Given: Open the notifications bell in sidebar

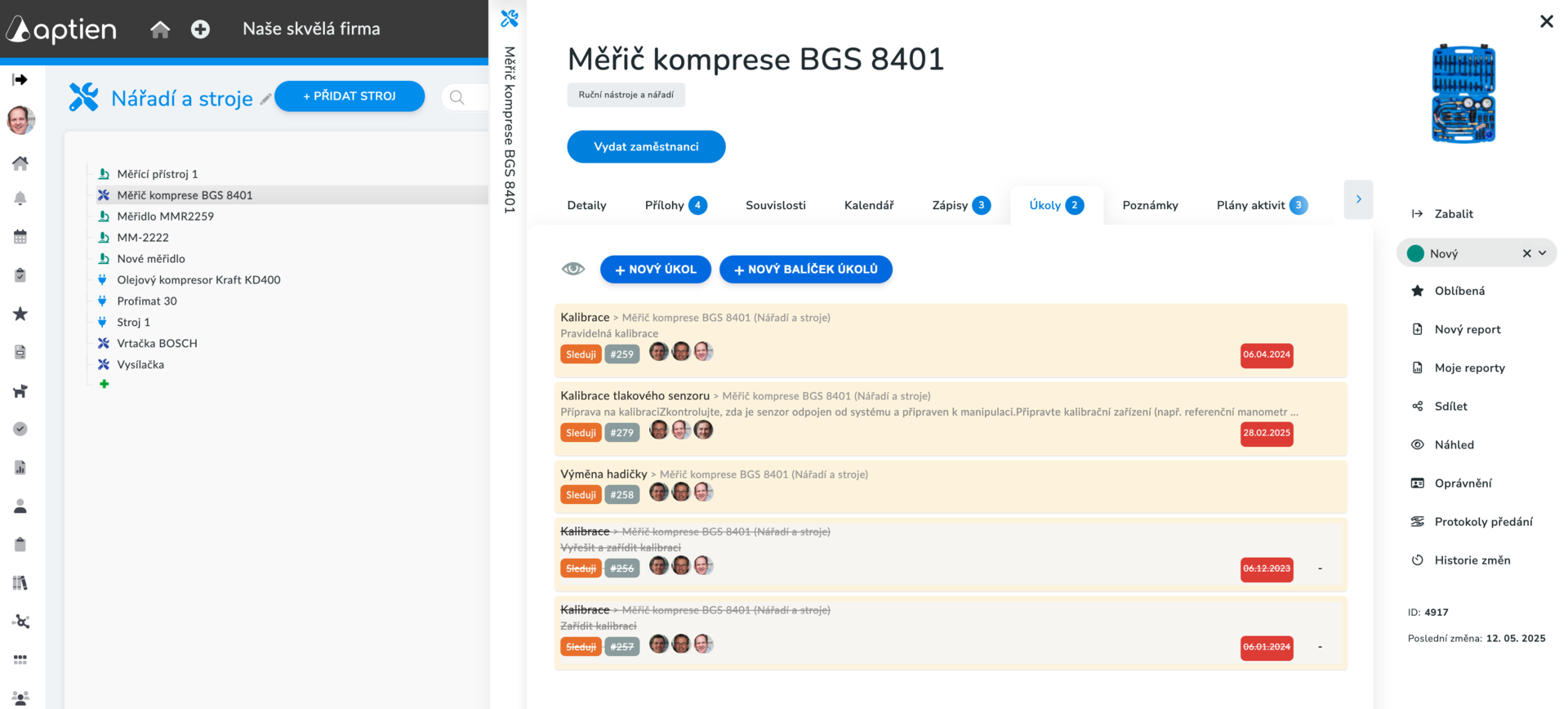Looking at the screenshot, I should point(20,198).
